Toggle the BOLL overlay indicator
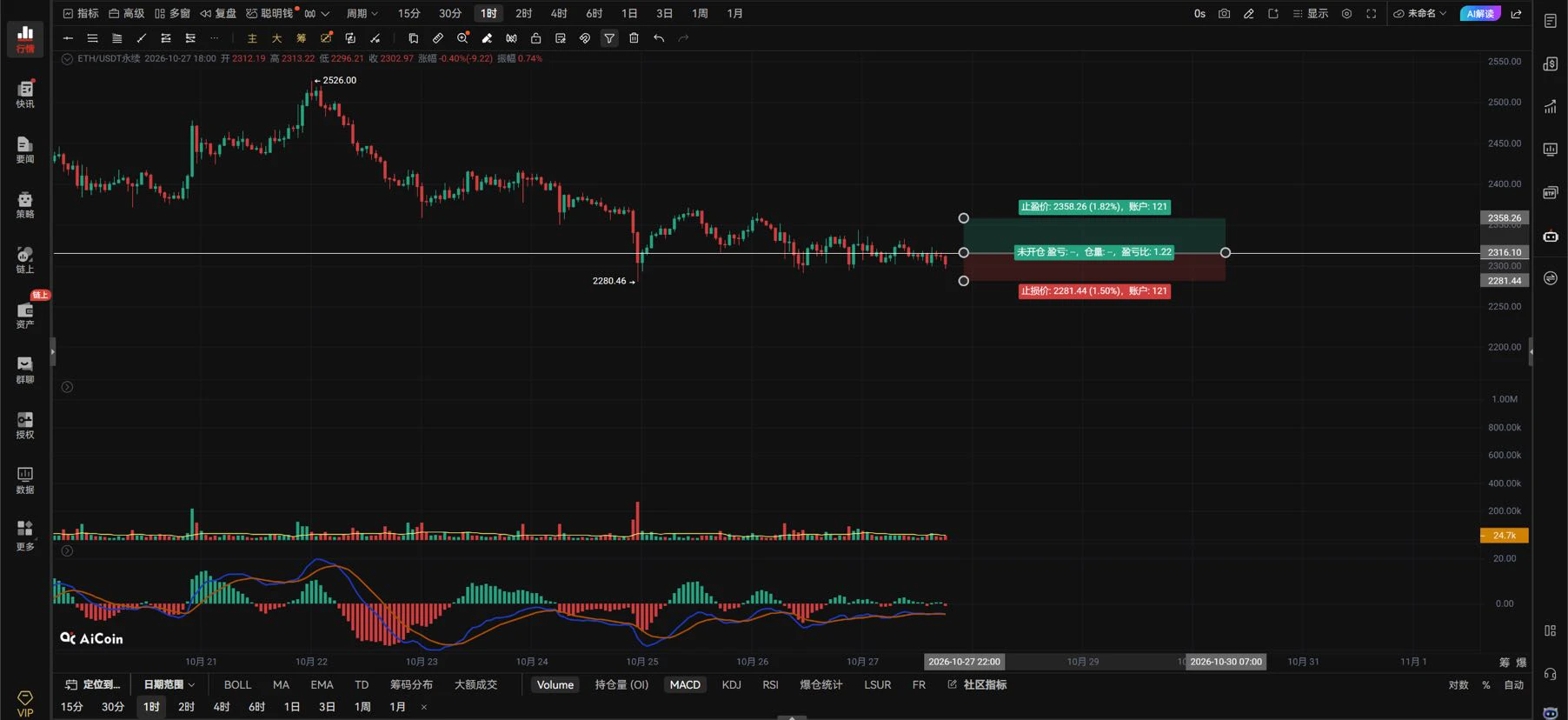1568x720 pixels. [x=237, y=685]
